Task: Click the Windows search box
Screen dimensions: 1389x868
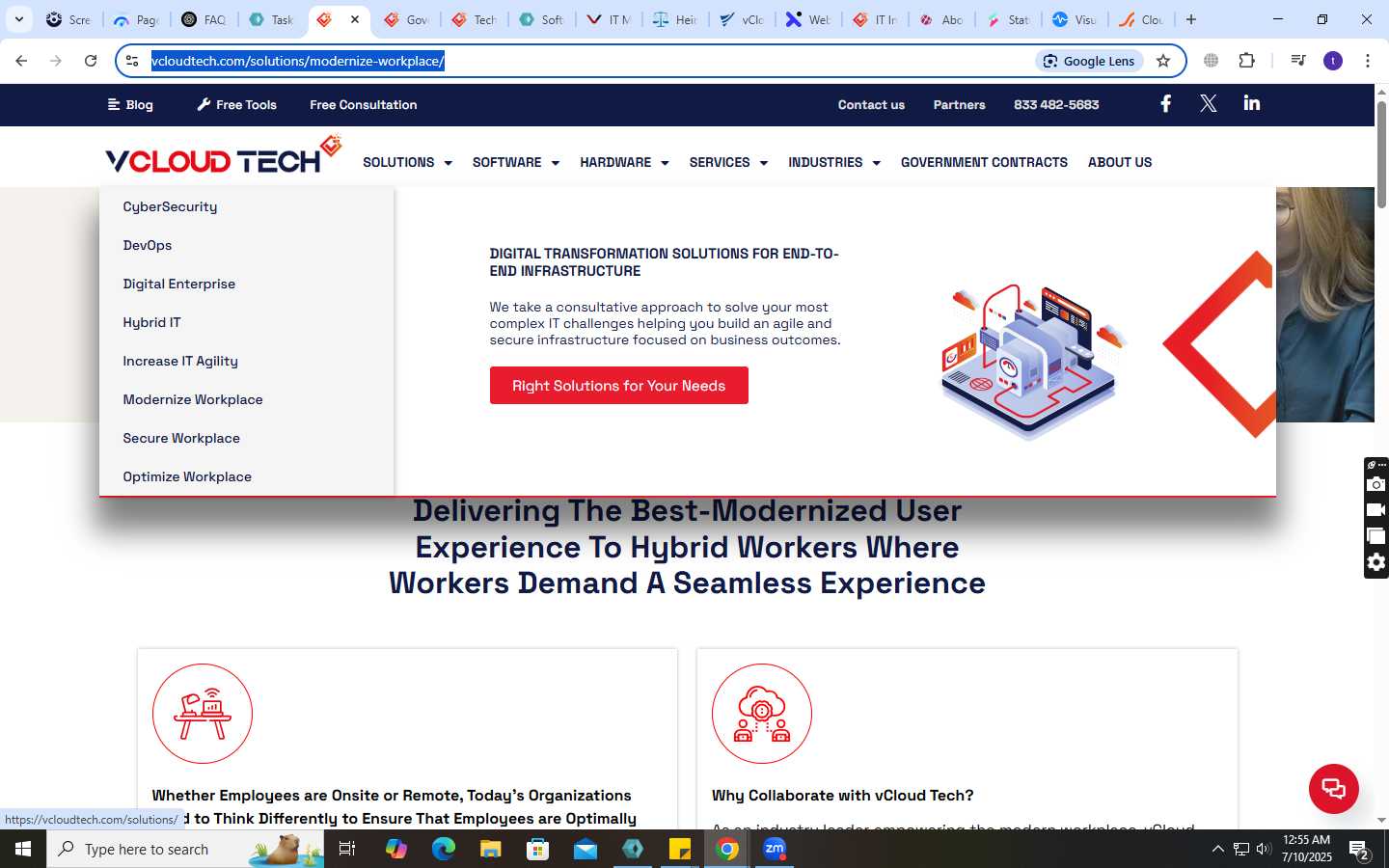Action: tap(185, 849)
